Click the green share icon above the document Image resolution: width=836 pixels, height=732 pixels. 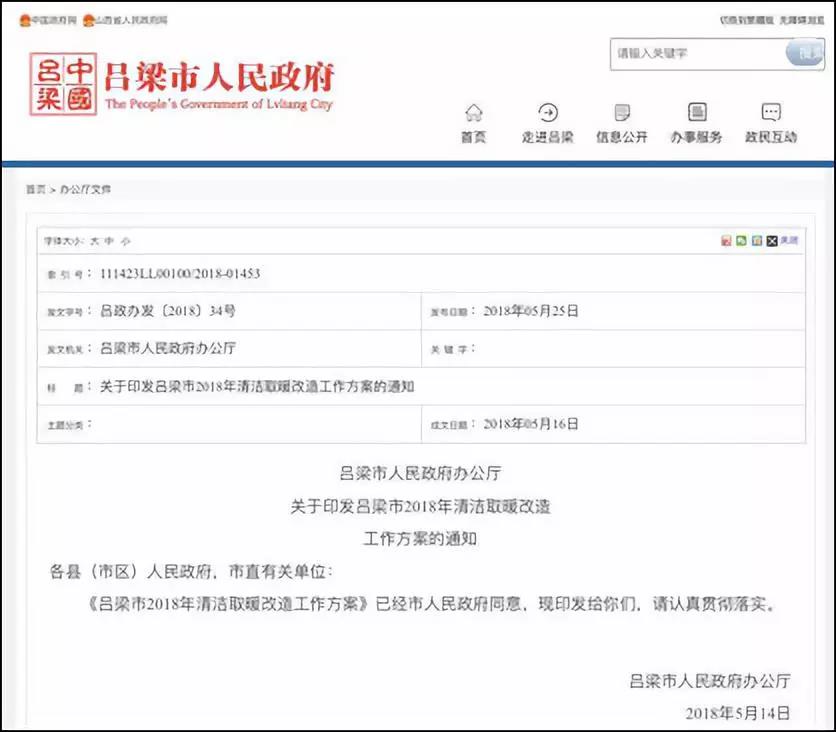click(741, 240)
